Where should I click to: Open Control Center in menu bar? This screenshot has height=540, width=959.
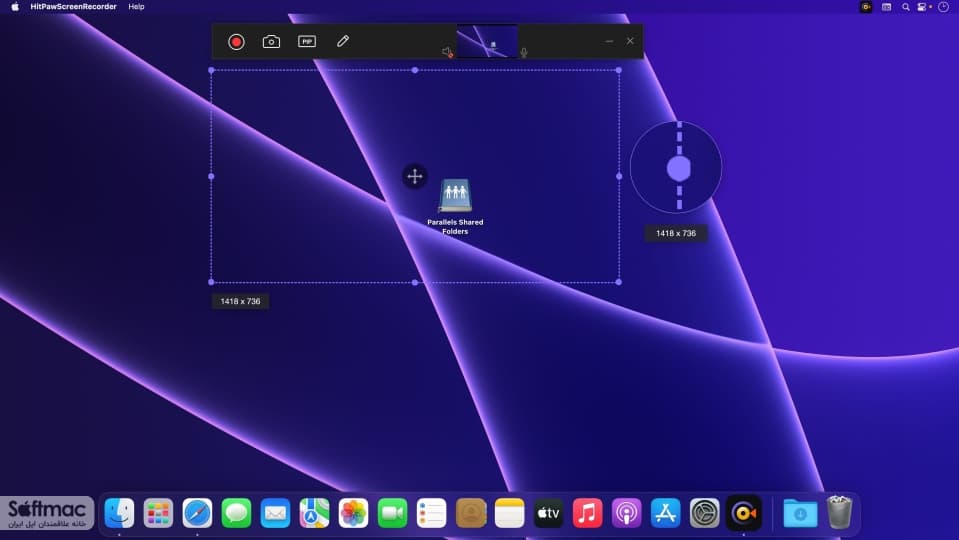click(924, 7)
